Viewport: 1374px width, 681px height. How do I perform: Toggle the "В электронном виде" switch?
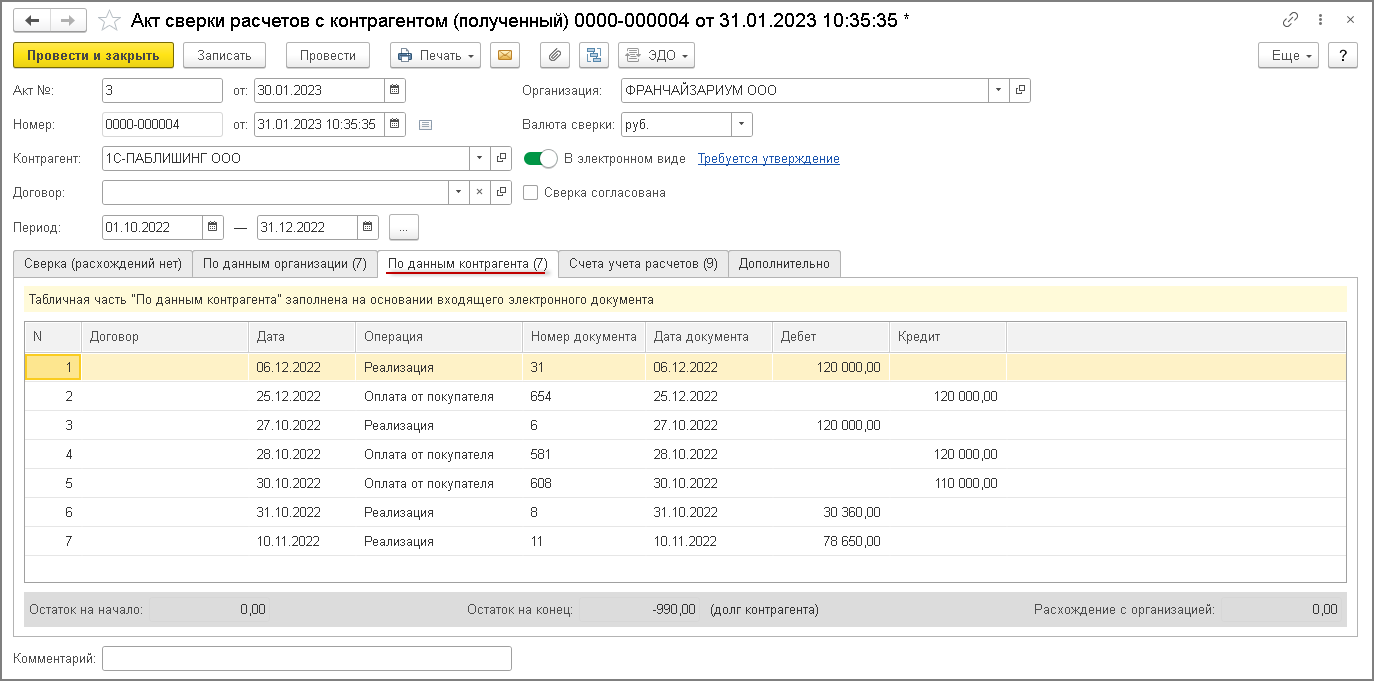click(x=540, y=159)
